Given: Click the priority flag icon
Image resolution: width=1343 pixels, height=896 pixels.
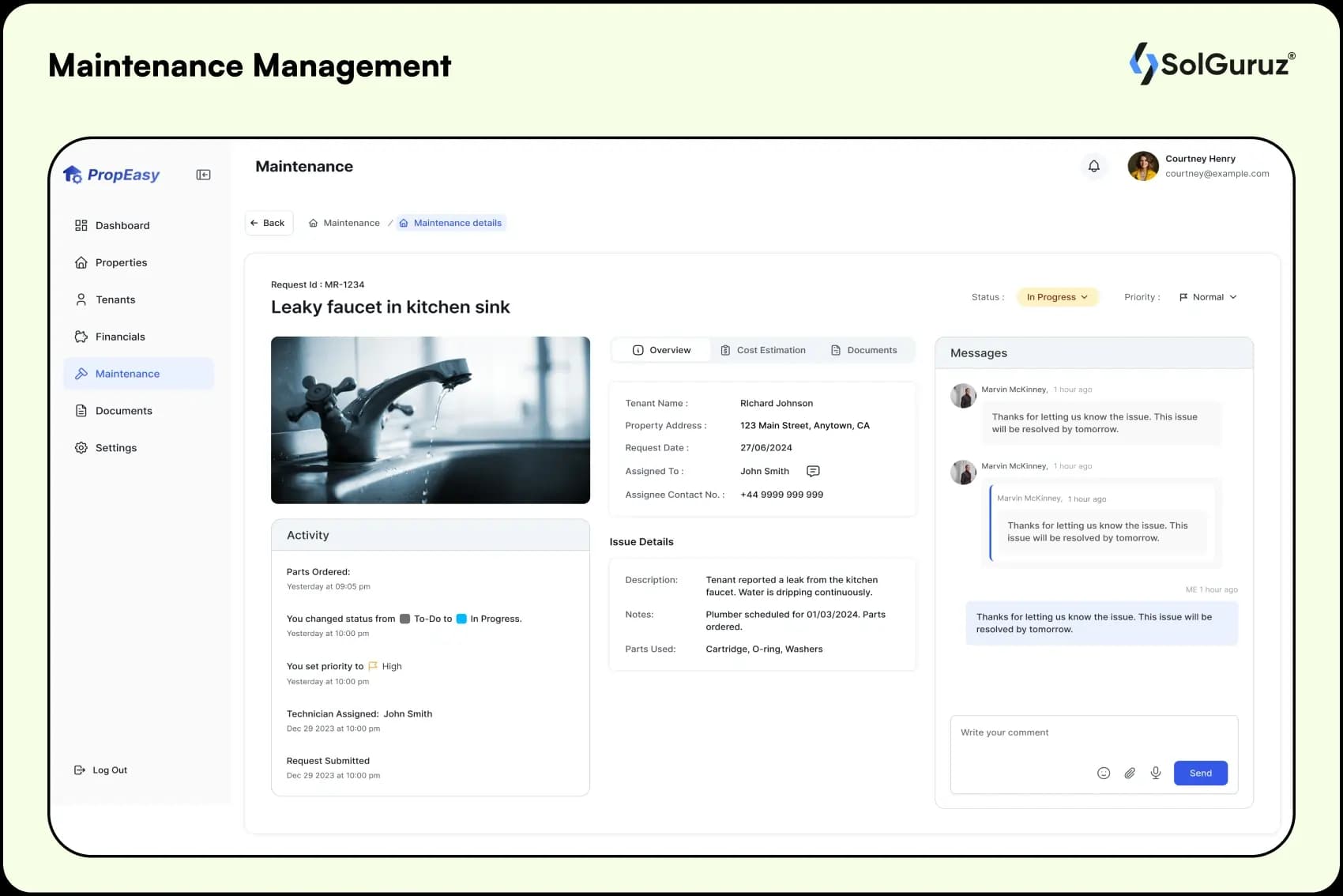Looking at the screenshot, I should 1182,296.
